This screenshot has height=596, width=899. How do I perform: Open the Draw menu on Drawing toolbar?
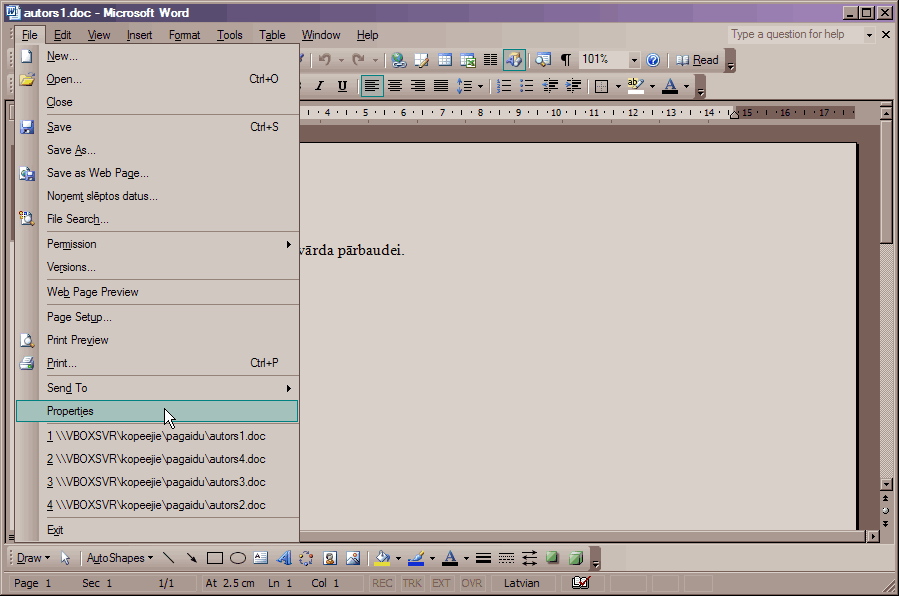tap(33, 558)
